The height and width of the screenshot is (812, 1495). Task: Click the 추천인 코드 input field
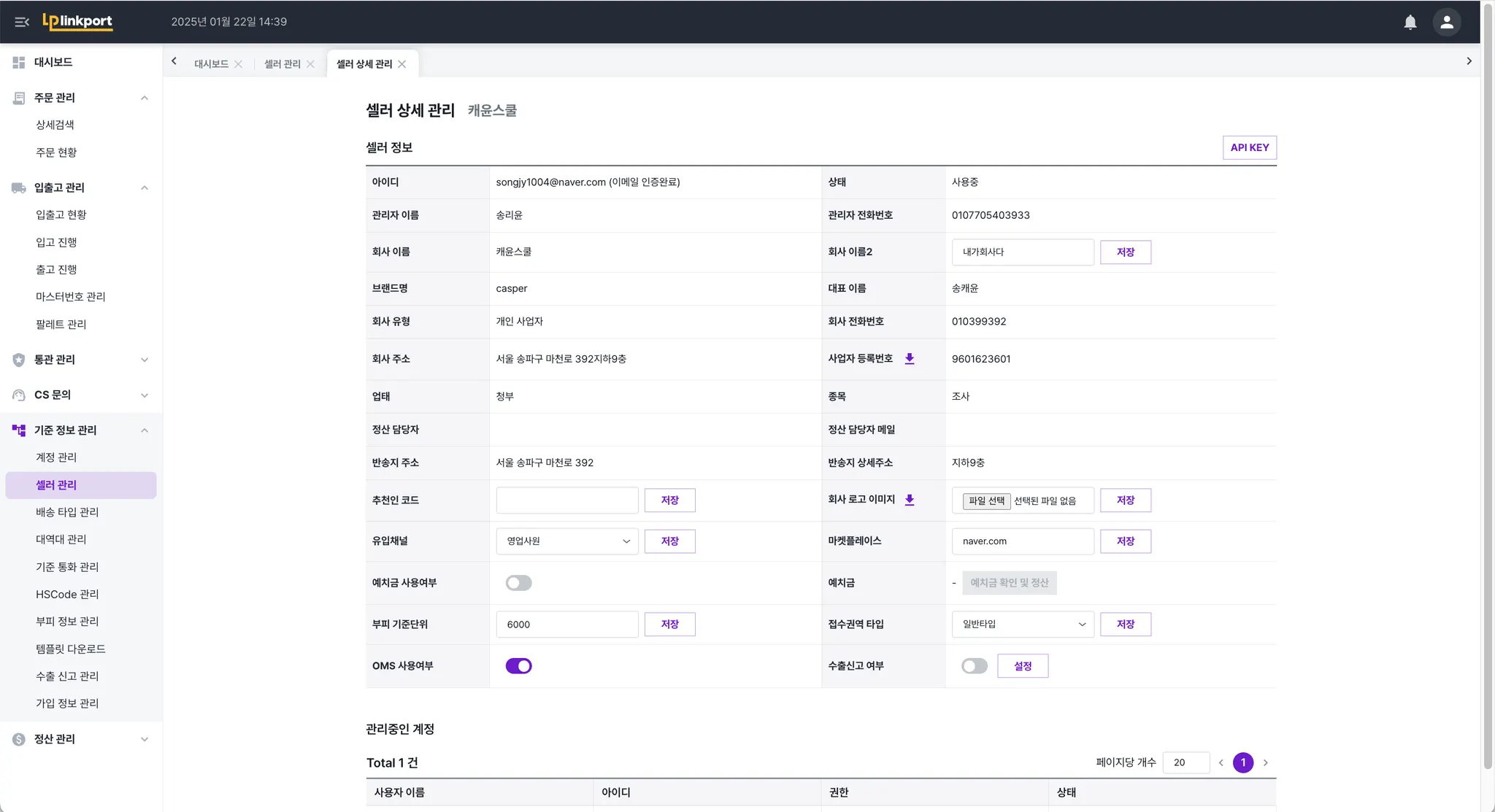click(567, 500)
